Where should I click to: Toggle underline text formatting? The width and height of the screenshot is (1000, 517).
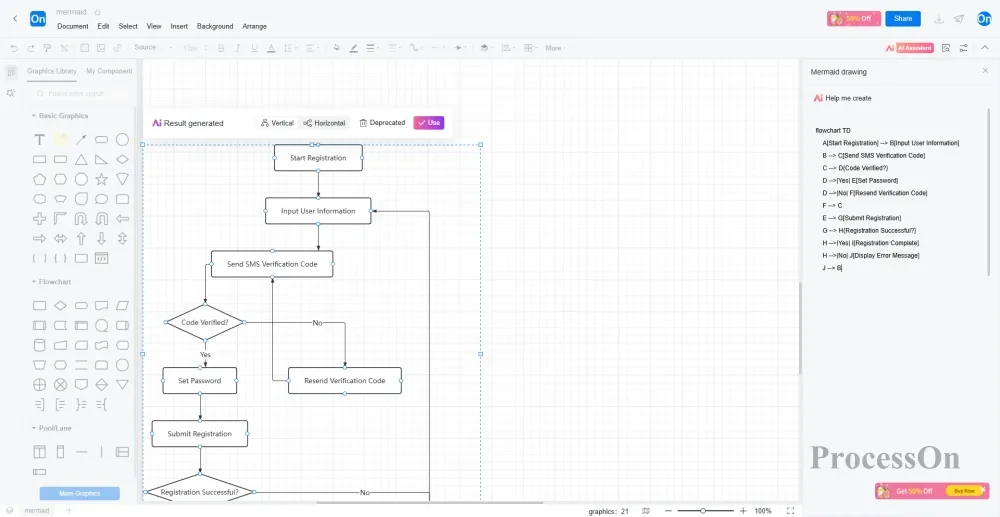(x=254, y=48)
